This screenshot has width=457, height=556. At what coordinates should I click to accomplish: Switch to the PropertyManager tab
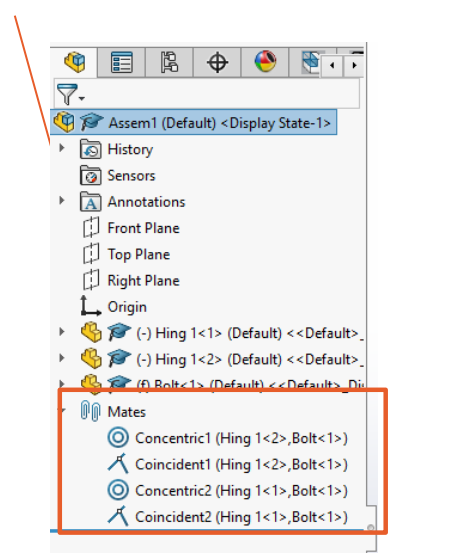pos(122,62)
